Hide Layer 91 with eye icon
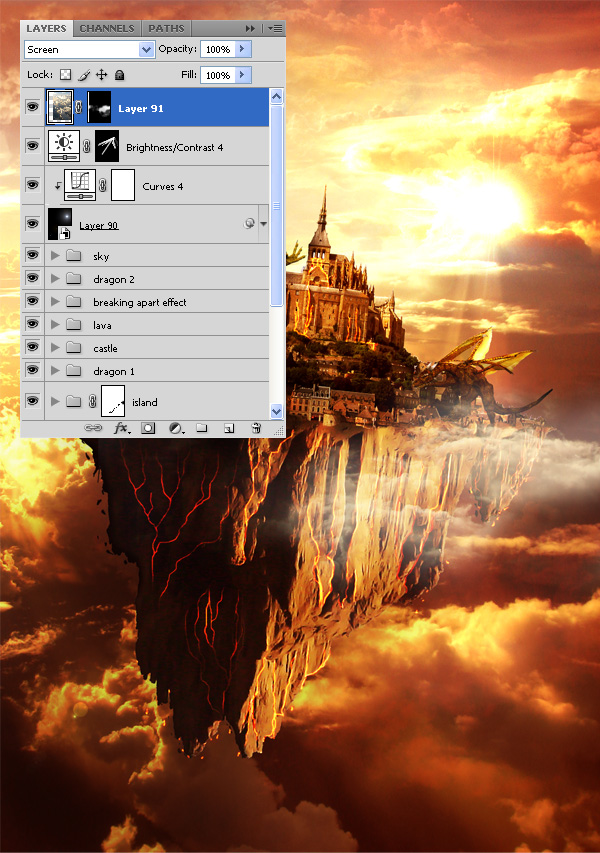This screenshot has height=853, width=600. click(33, 107)
